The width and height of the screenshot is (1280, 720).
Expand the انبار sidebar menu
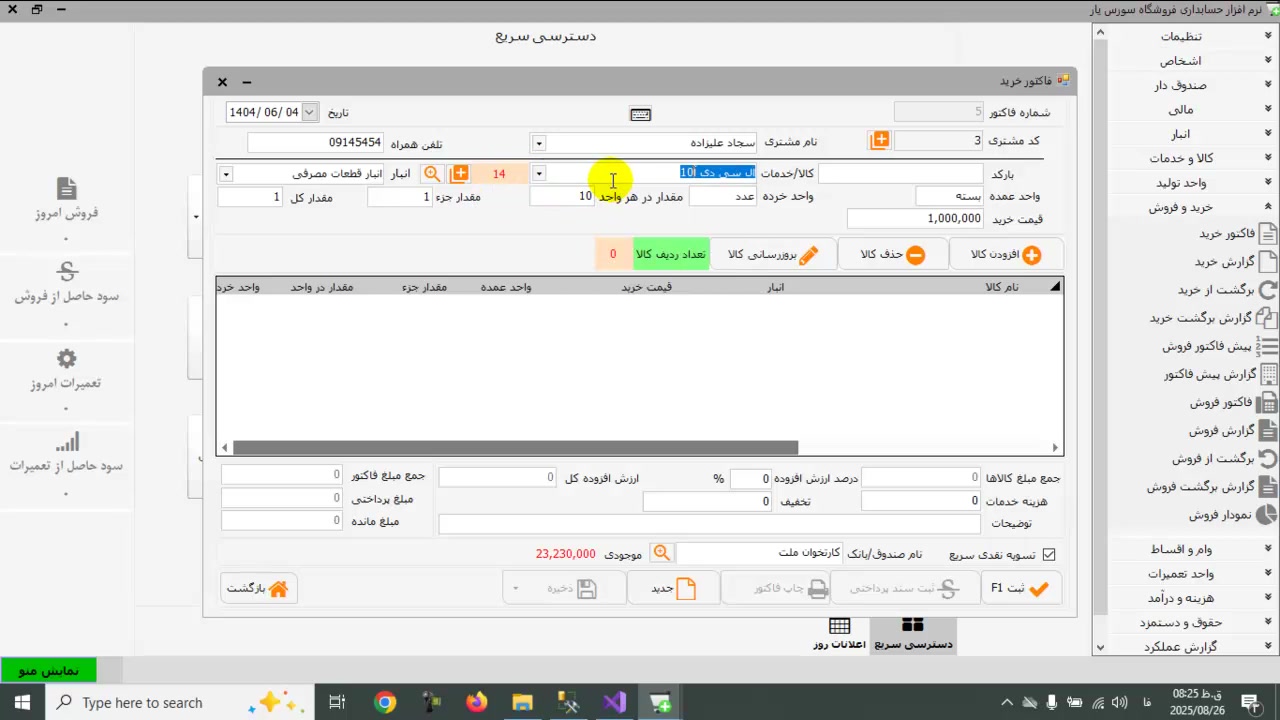tap(1188, 134)
